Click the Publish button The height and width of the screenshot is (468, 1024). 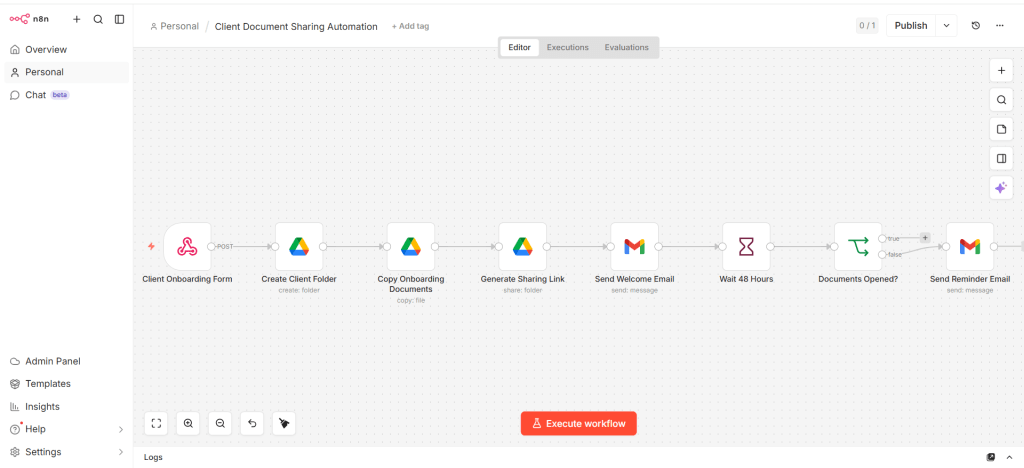[910, 25]
